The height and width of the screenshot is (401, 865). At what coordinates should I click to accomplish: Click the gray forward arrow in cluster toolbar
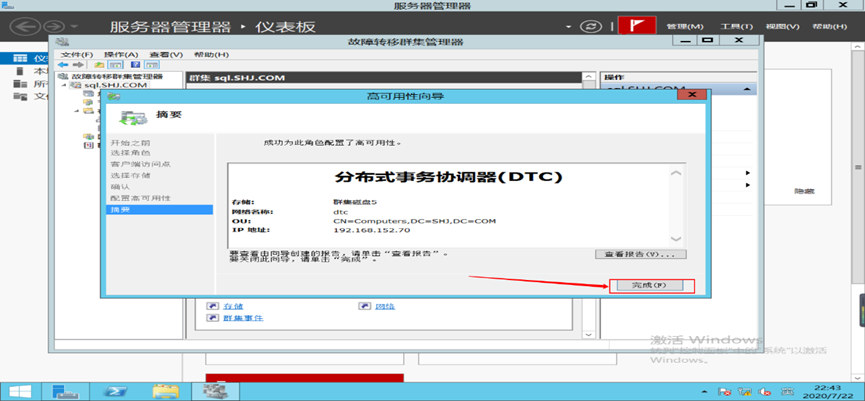click(78, 65)
